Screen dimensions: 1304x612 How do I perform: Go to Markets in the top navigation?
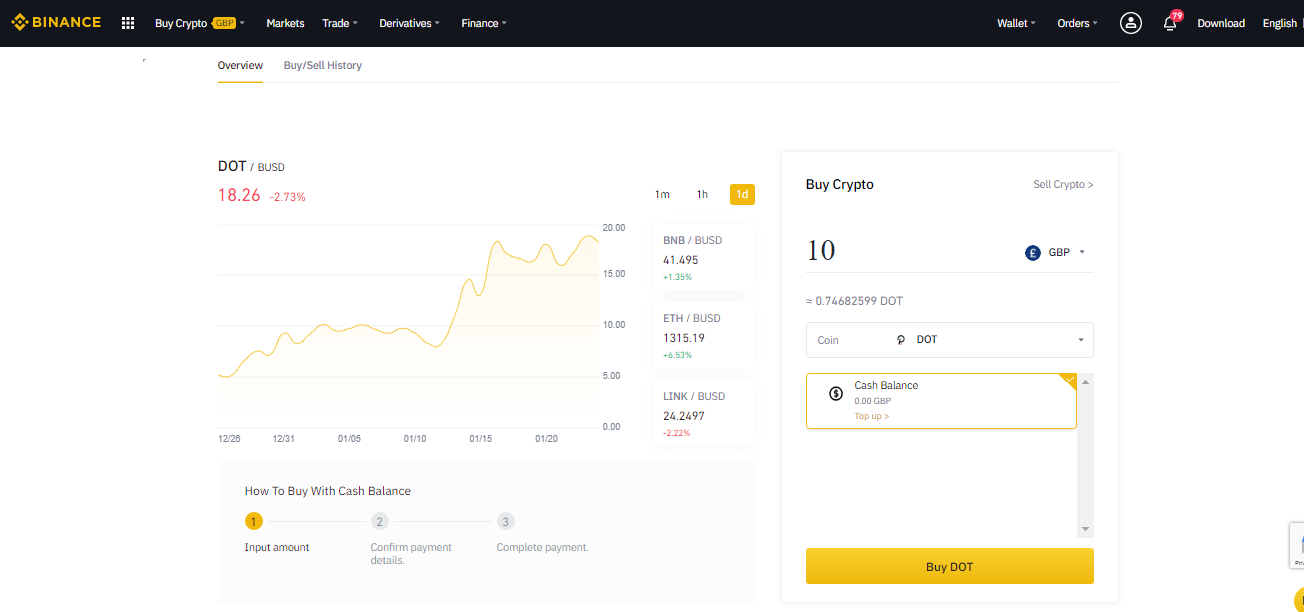click(285, 23)
